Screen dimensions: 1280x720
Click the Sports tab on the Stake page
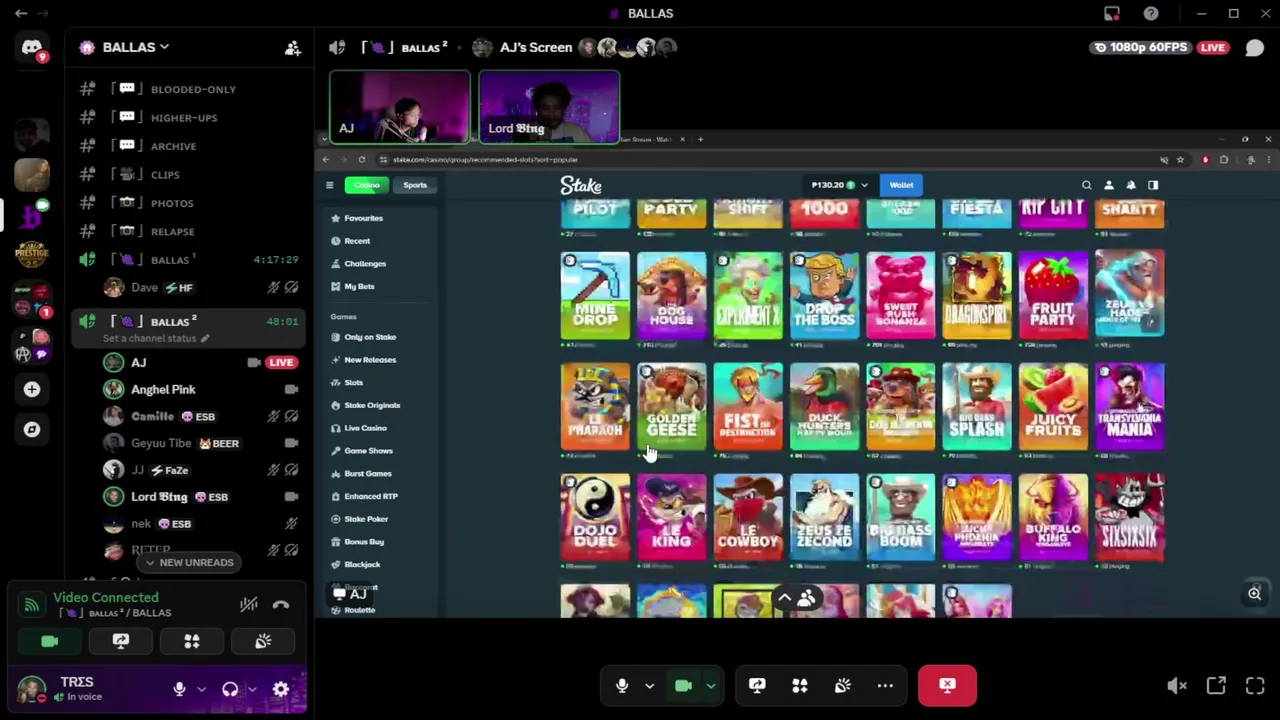415,185
